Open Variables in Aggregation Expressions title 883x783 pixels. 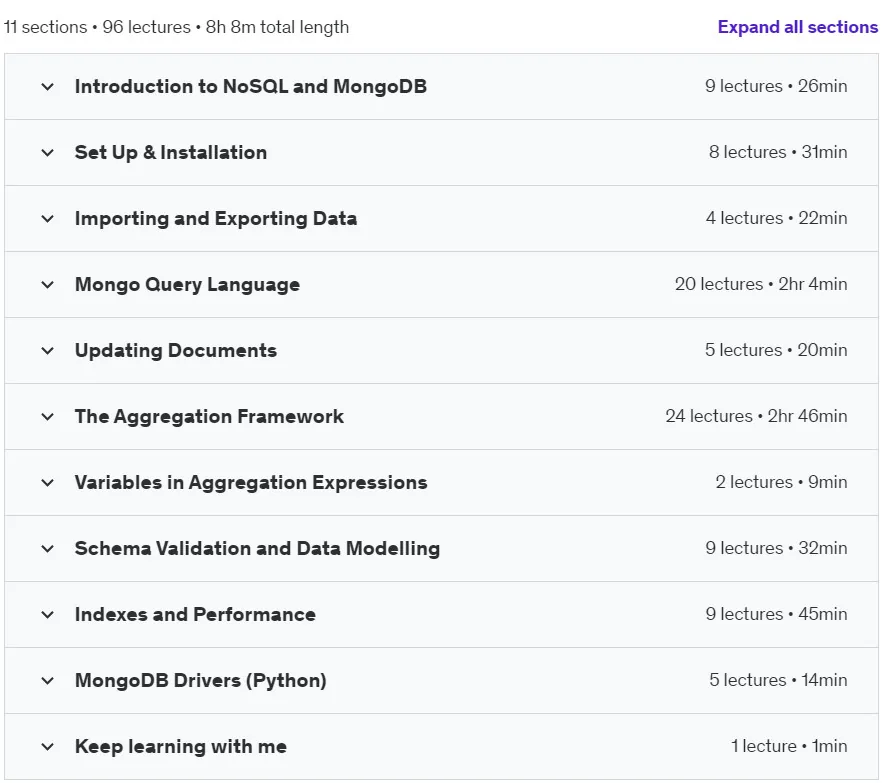251,482
